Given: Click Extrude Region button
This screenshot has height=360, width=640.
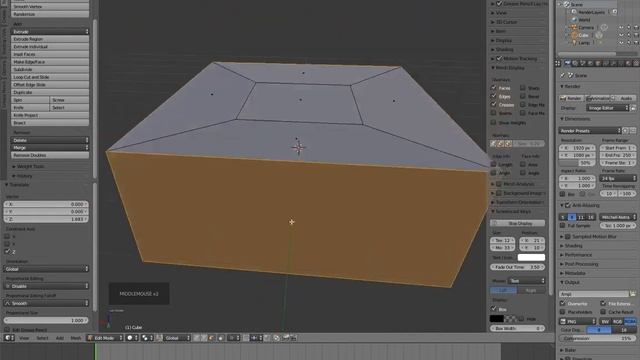Looking at the screenshot, I should coord(50,39).
